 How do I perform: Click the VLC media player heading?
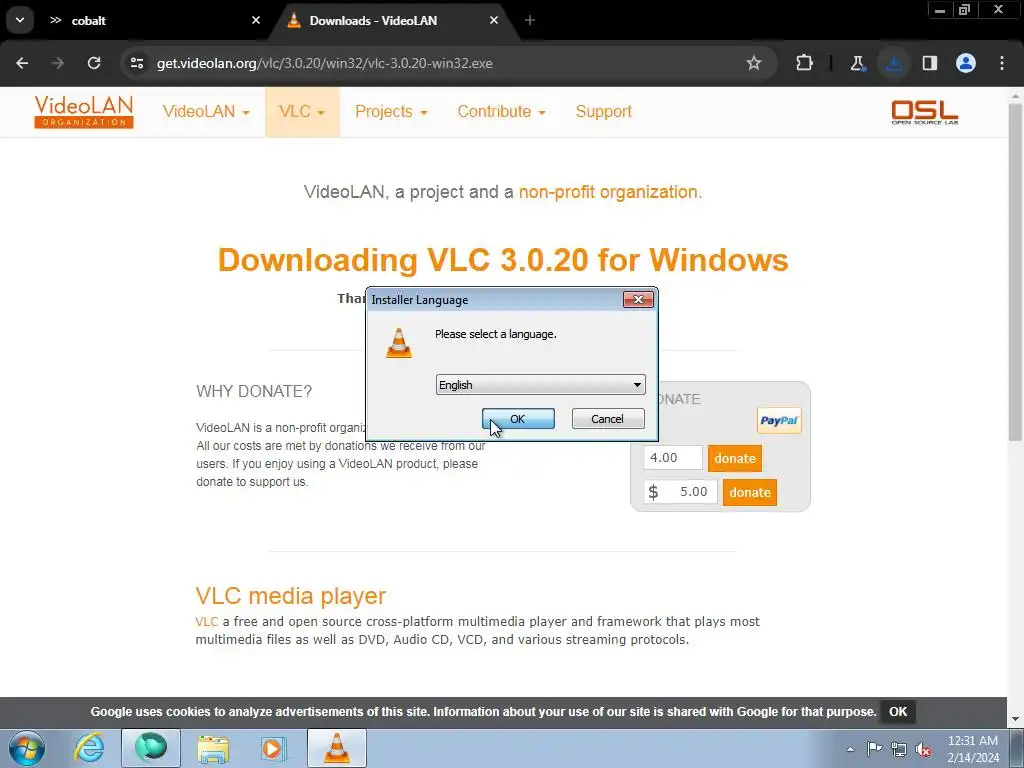tap(291, 596)
